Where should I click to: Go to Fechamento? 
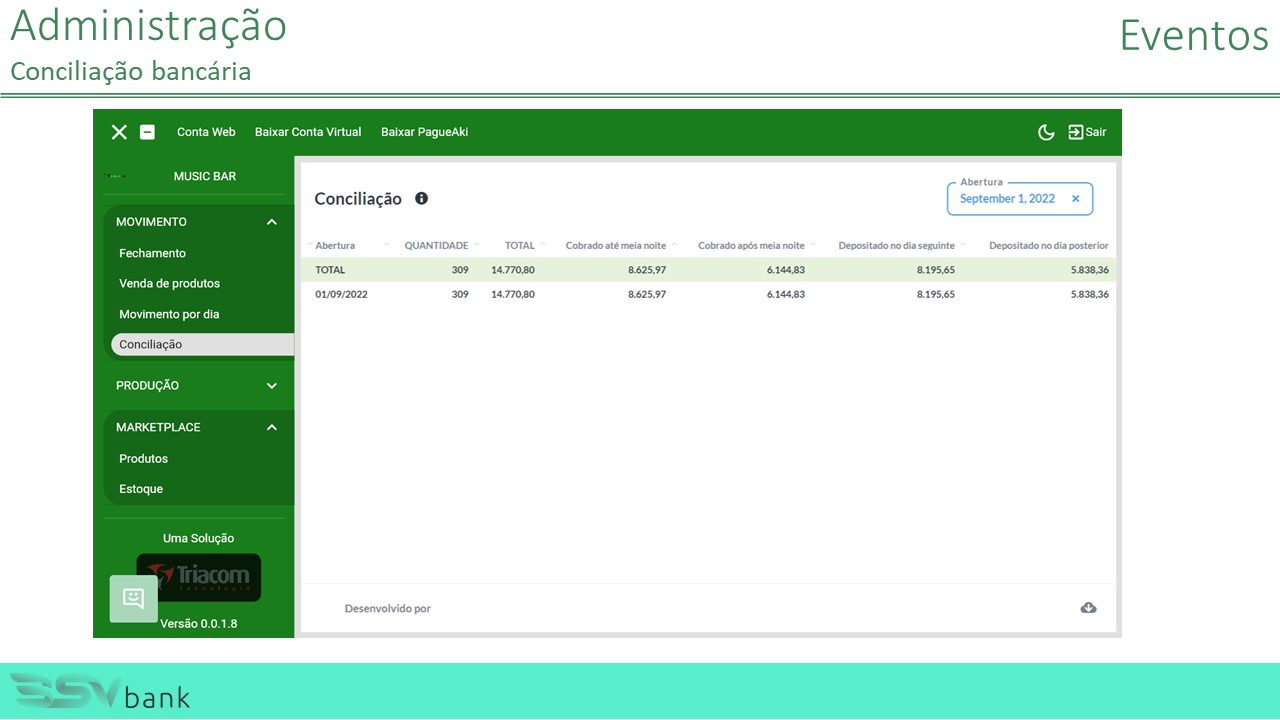pyautogui.click(x=152, y=253)
